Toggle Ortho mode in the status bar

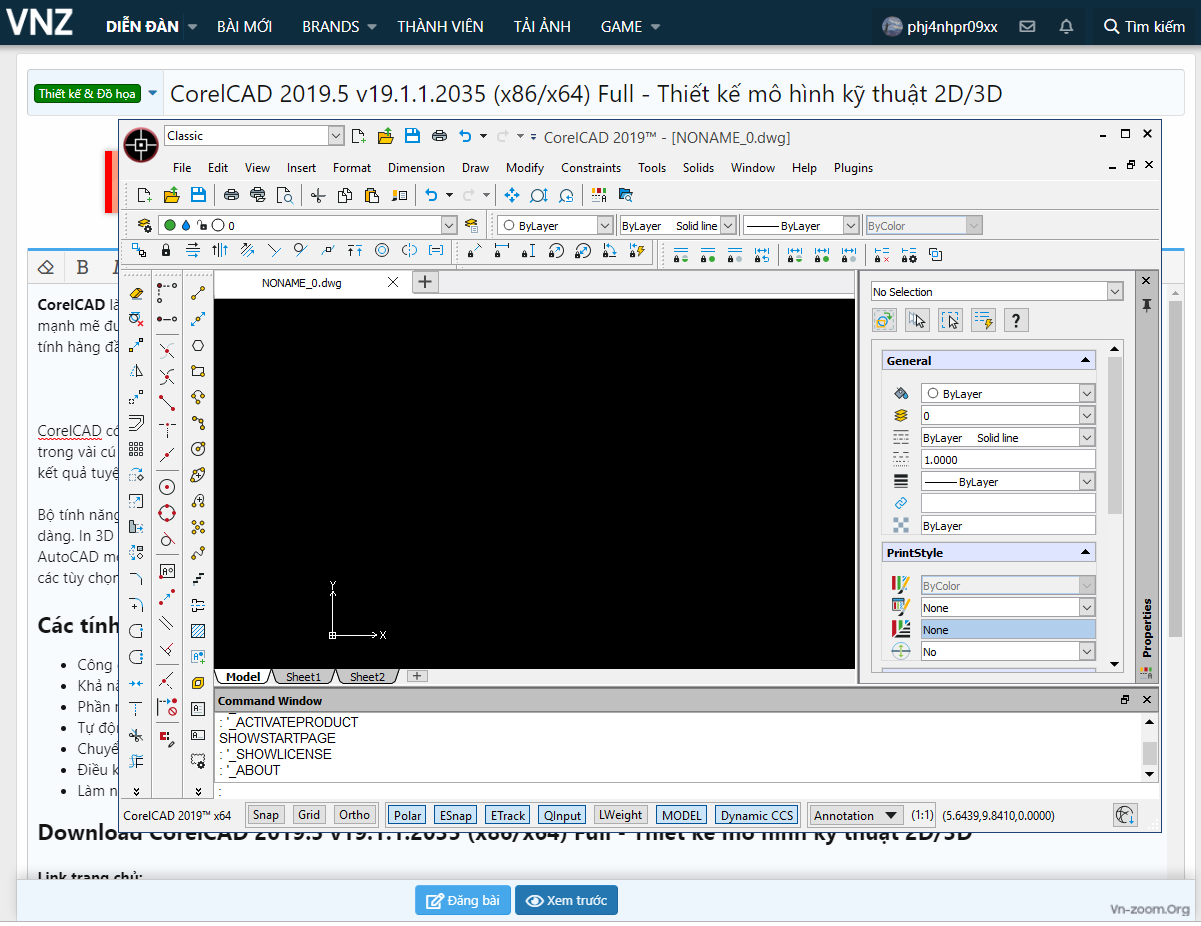tap(355, 815)
